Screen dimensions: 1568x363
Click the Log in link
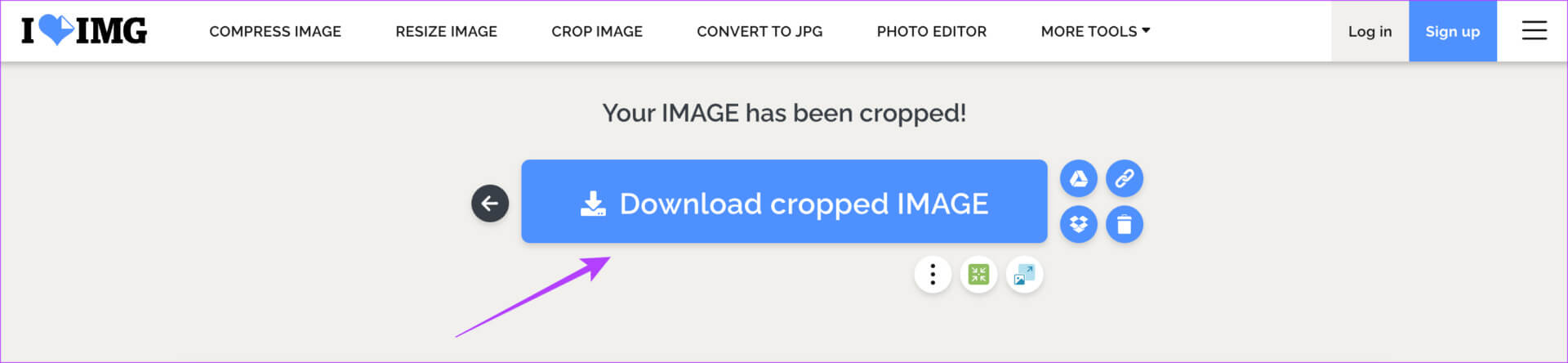1370,31
